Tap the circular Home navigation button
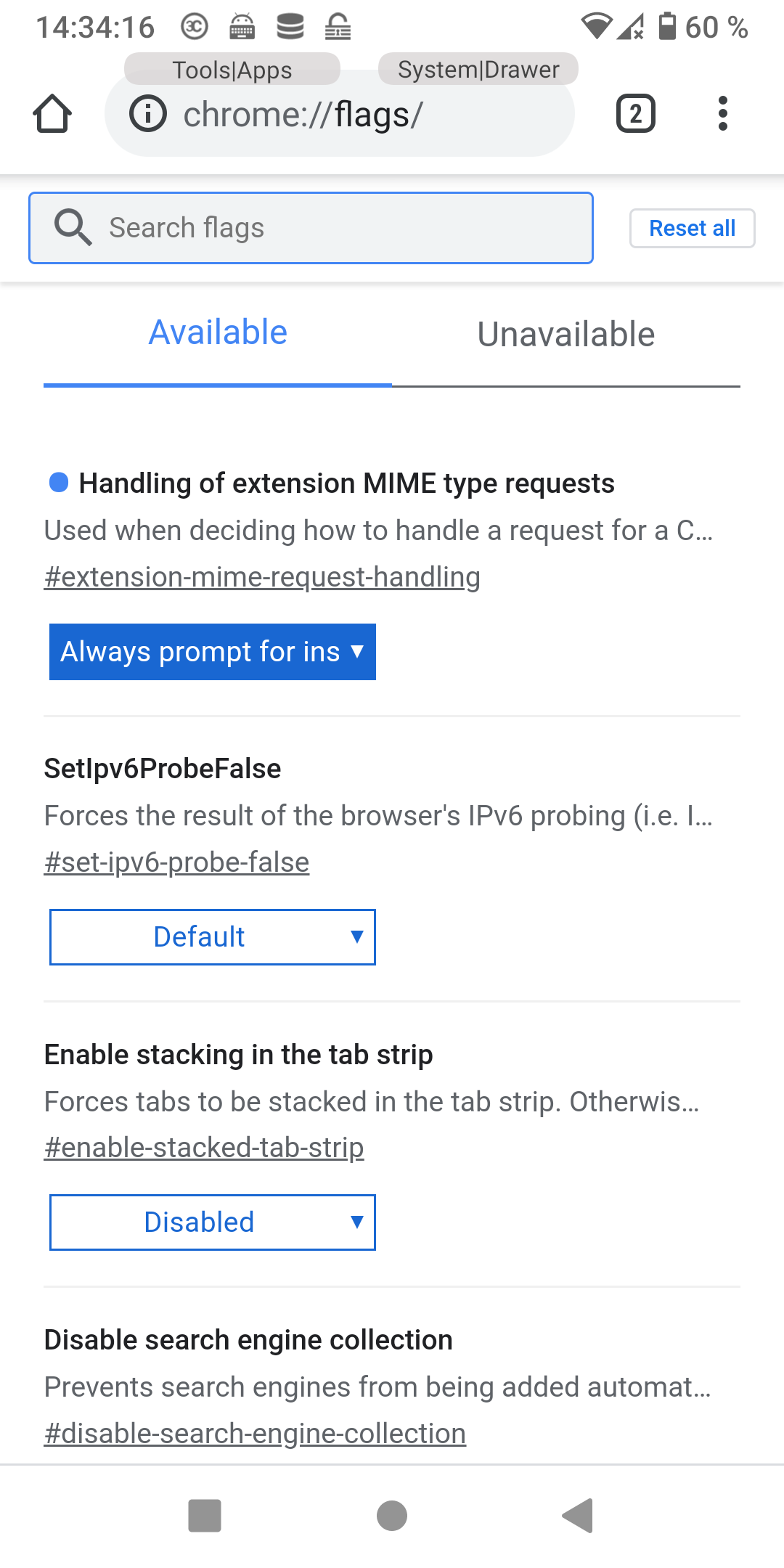This screenshot has width=784, height=1568. (392, 1515)
